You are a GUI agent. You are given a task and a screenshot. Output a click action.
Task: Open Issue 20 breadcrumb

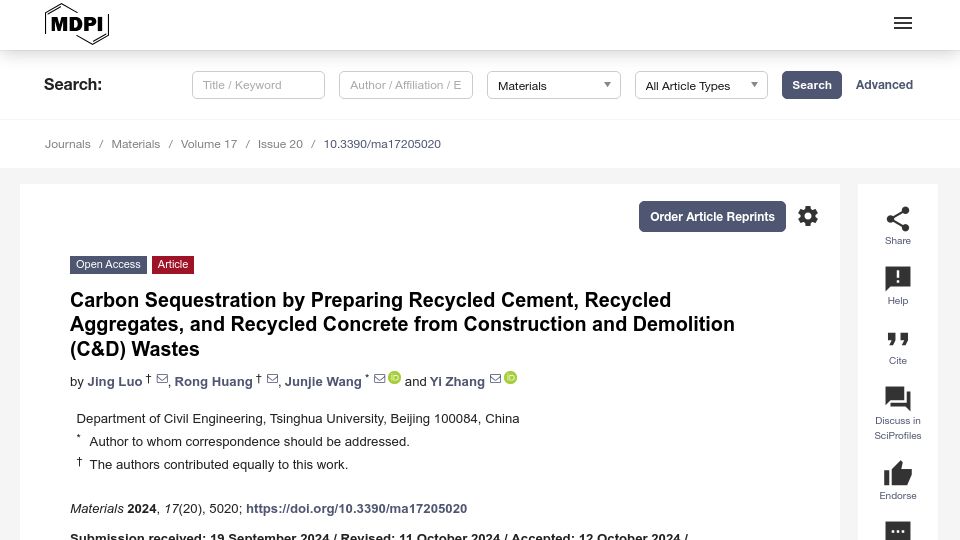280,144
